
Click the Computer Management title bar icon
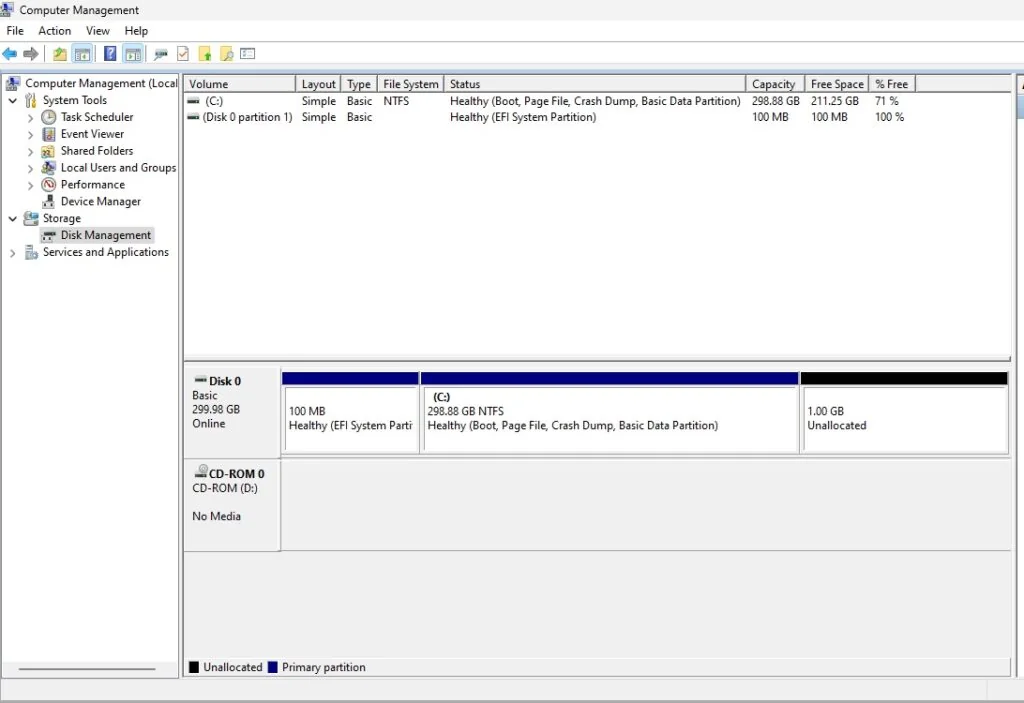[x=7, y=9]
